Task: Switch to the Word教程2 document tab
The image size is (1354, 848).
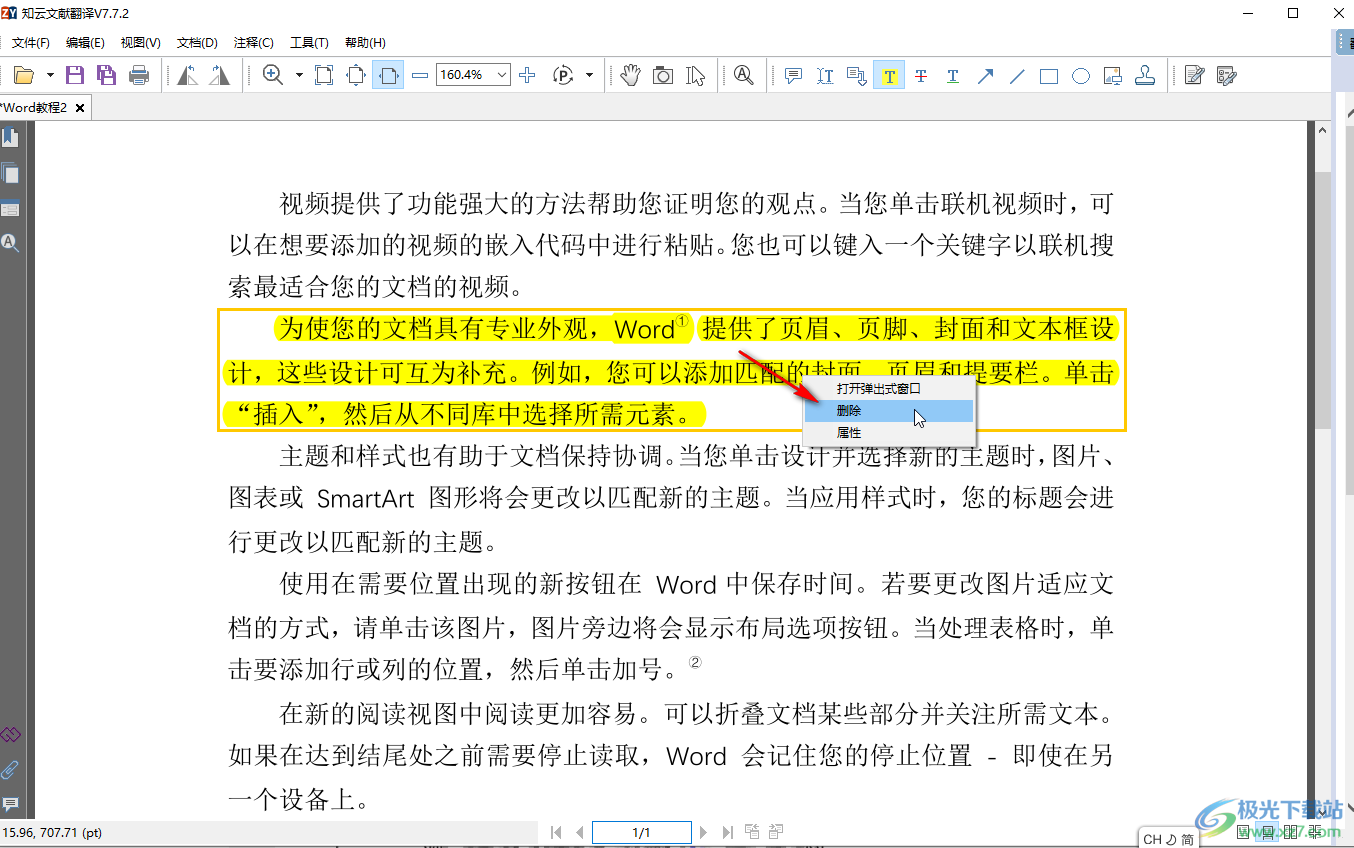Action: coord(35,107)
